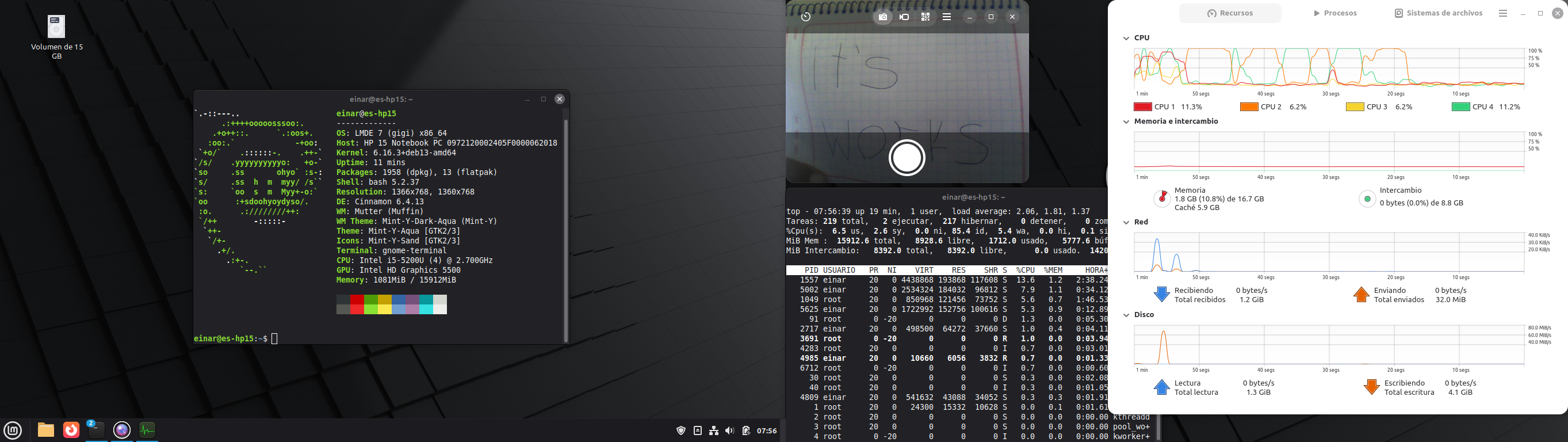
Task: Switch to Sistemas de archivos tab
Action: 1439,13
